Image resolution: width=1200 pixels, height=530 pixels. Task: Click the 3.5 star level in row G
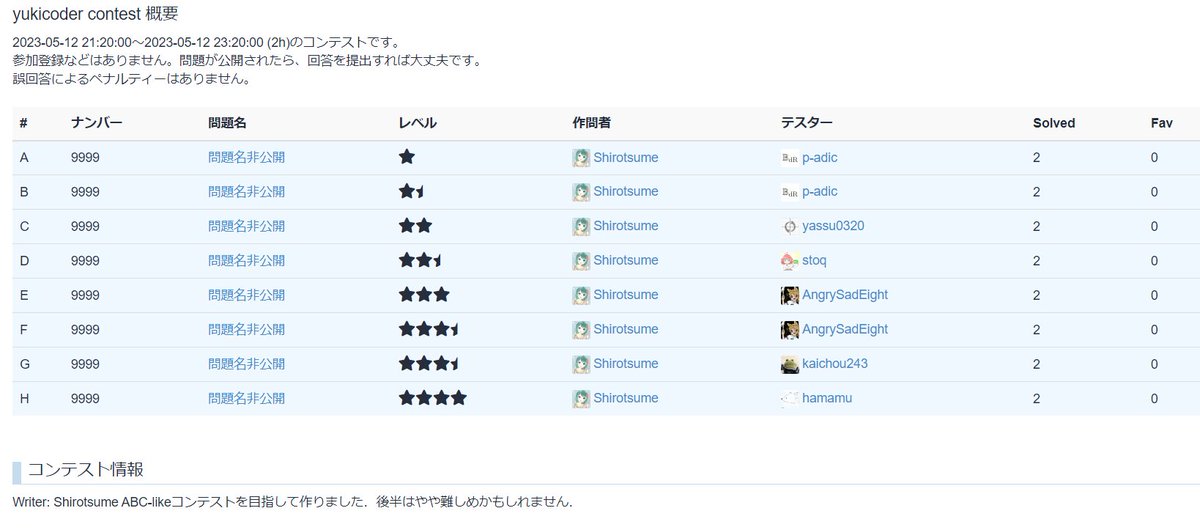pos(429,363)
